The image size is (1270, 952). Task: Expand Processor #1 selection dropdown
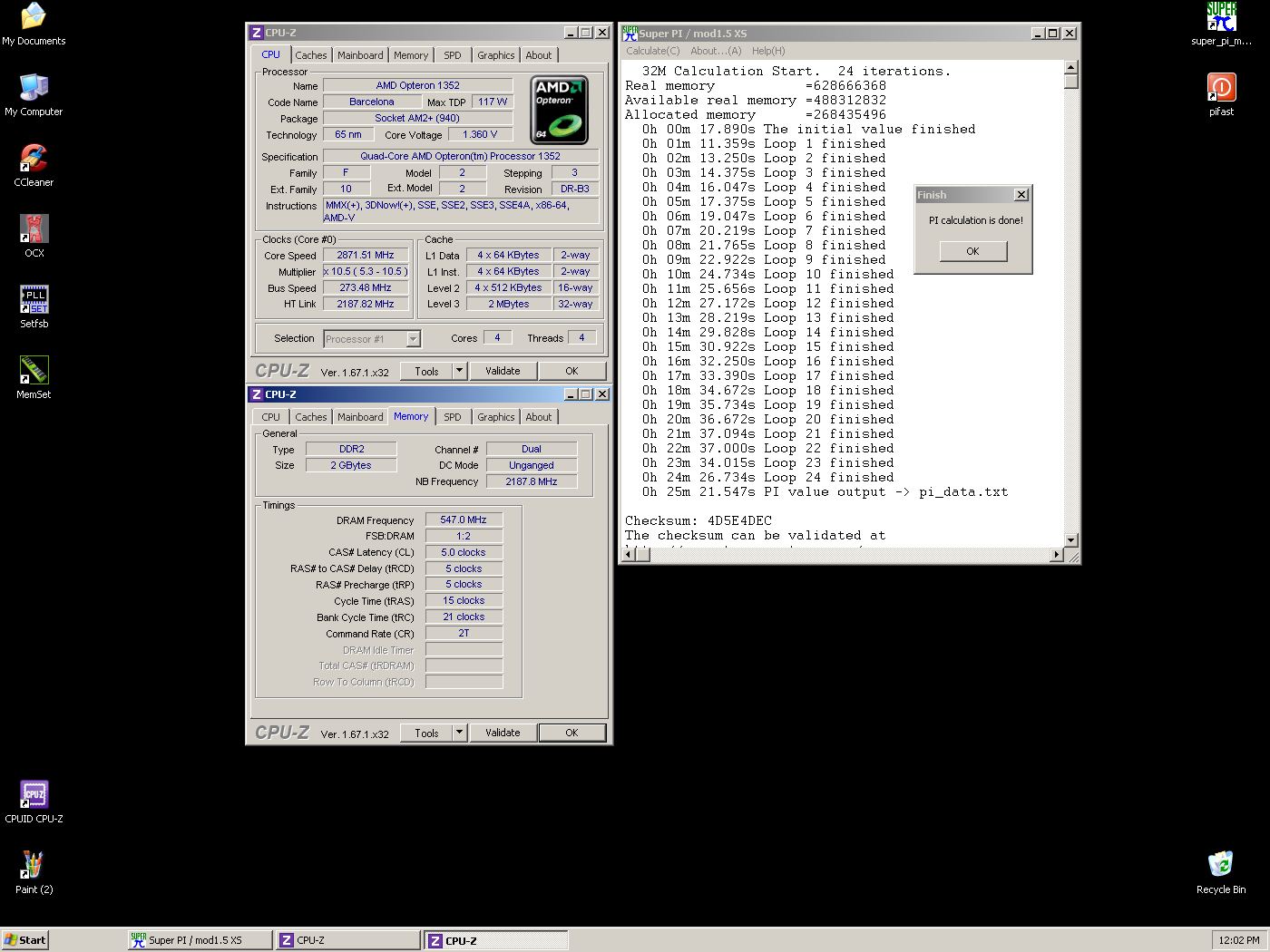pos(413,339)
